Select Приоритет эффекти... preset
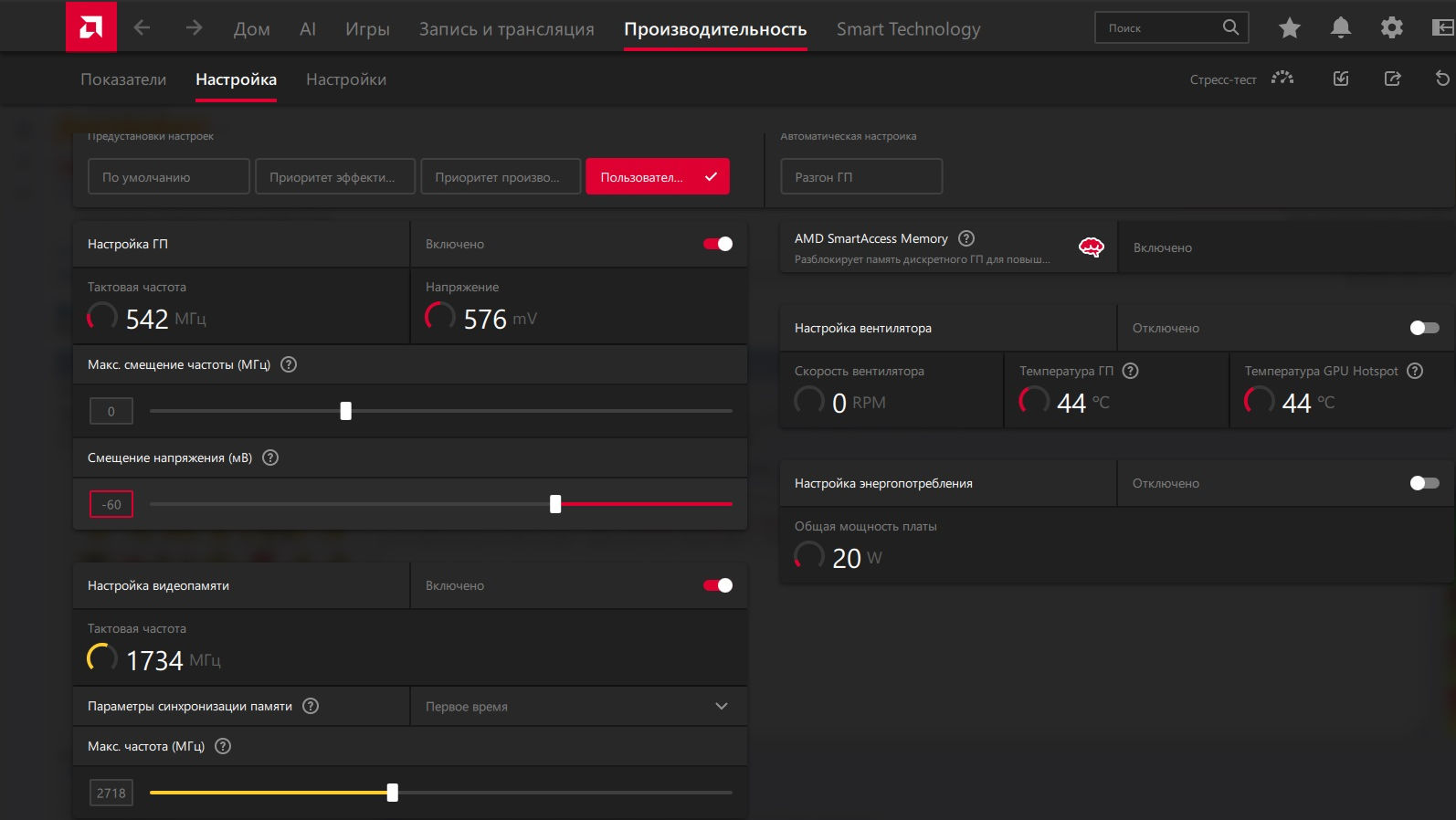Viewport: 1456px width, 820px height. point(335,176)
